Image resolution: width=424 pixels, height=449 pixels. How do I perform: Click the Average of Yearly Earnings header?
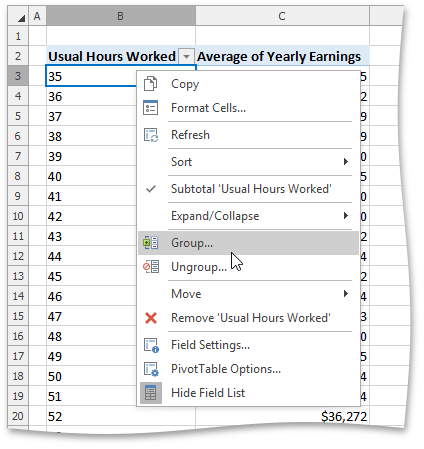click(x=282, y=56)
